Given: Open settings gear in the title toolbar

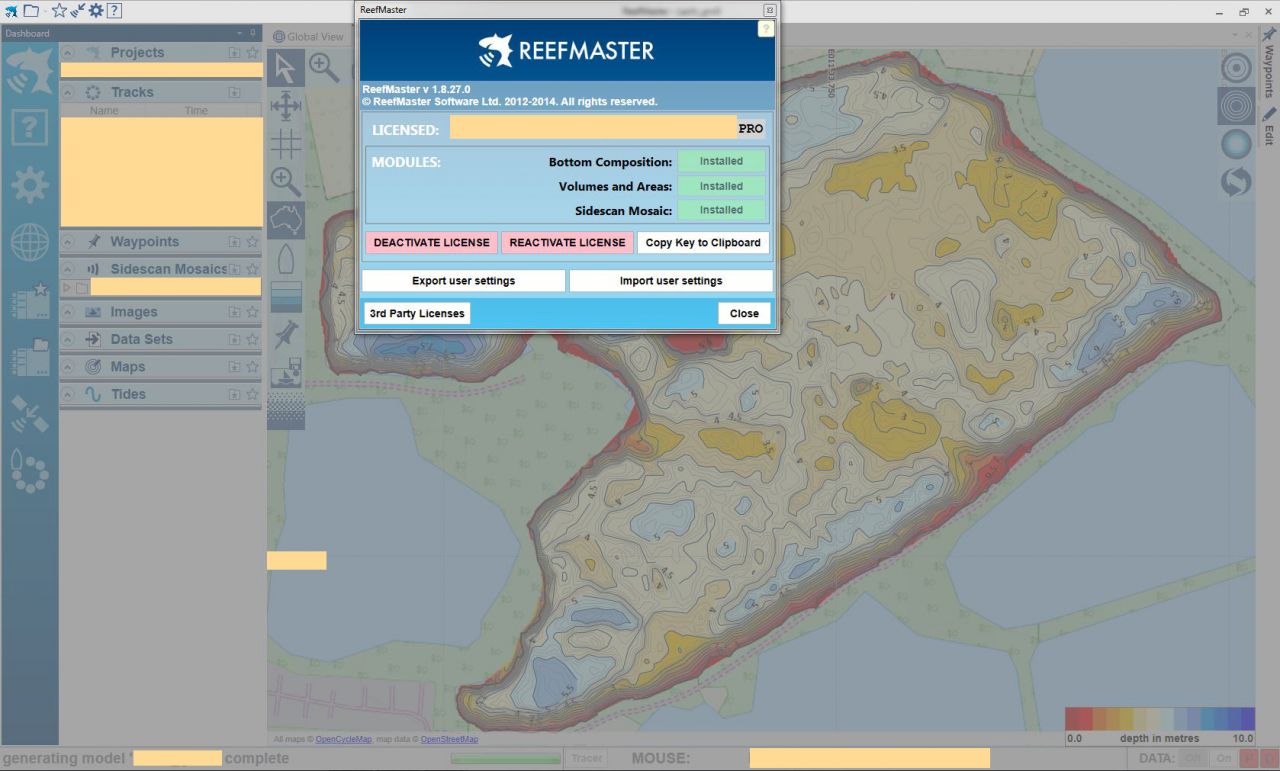Looking at the screenshot, I should point(96,11).
